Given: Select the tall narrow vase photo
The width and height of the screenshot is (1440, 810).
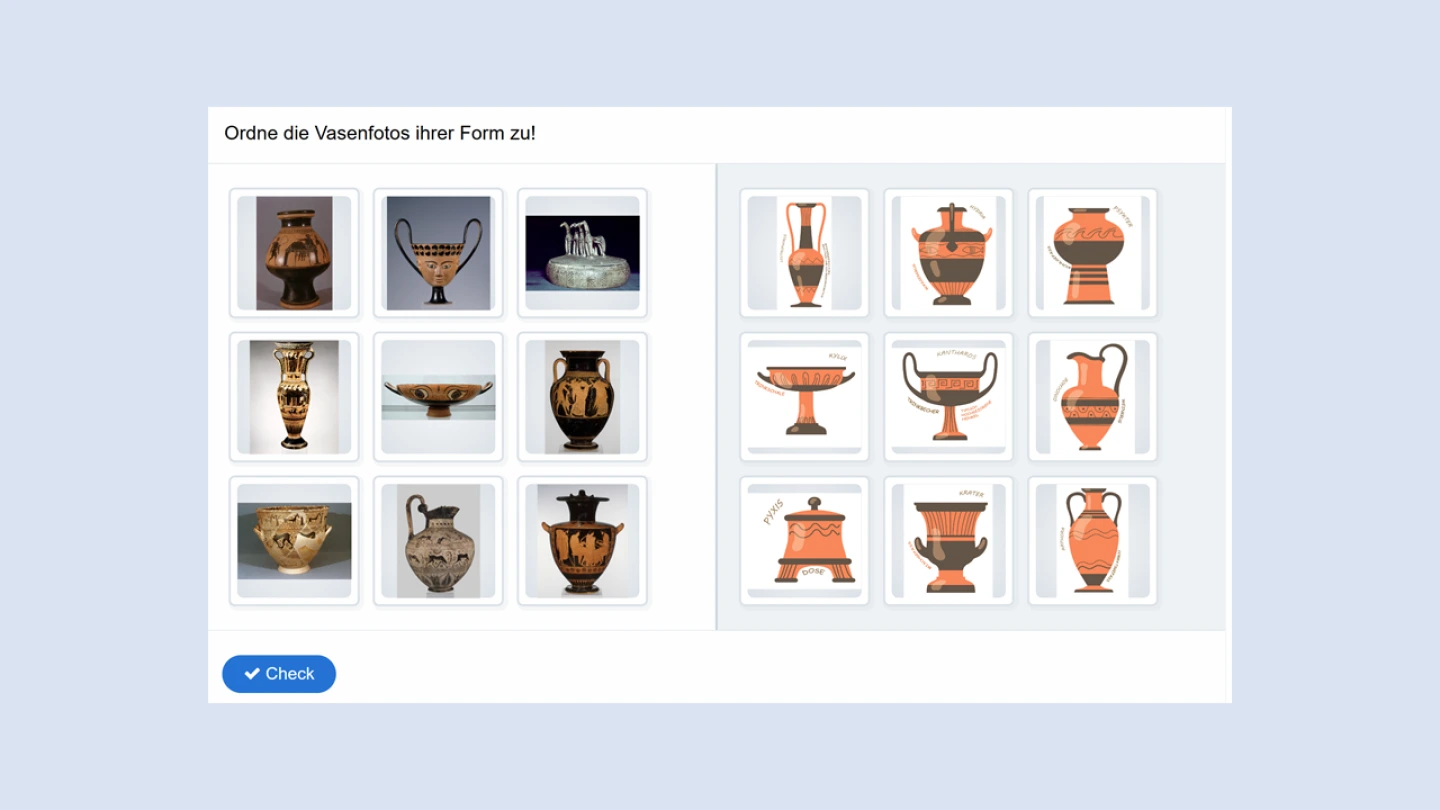Looking at the screenshot, I should coord(295,397).
